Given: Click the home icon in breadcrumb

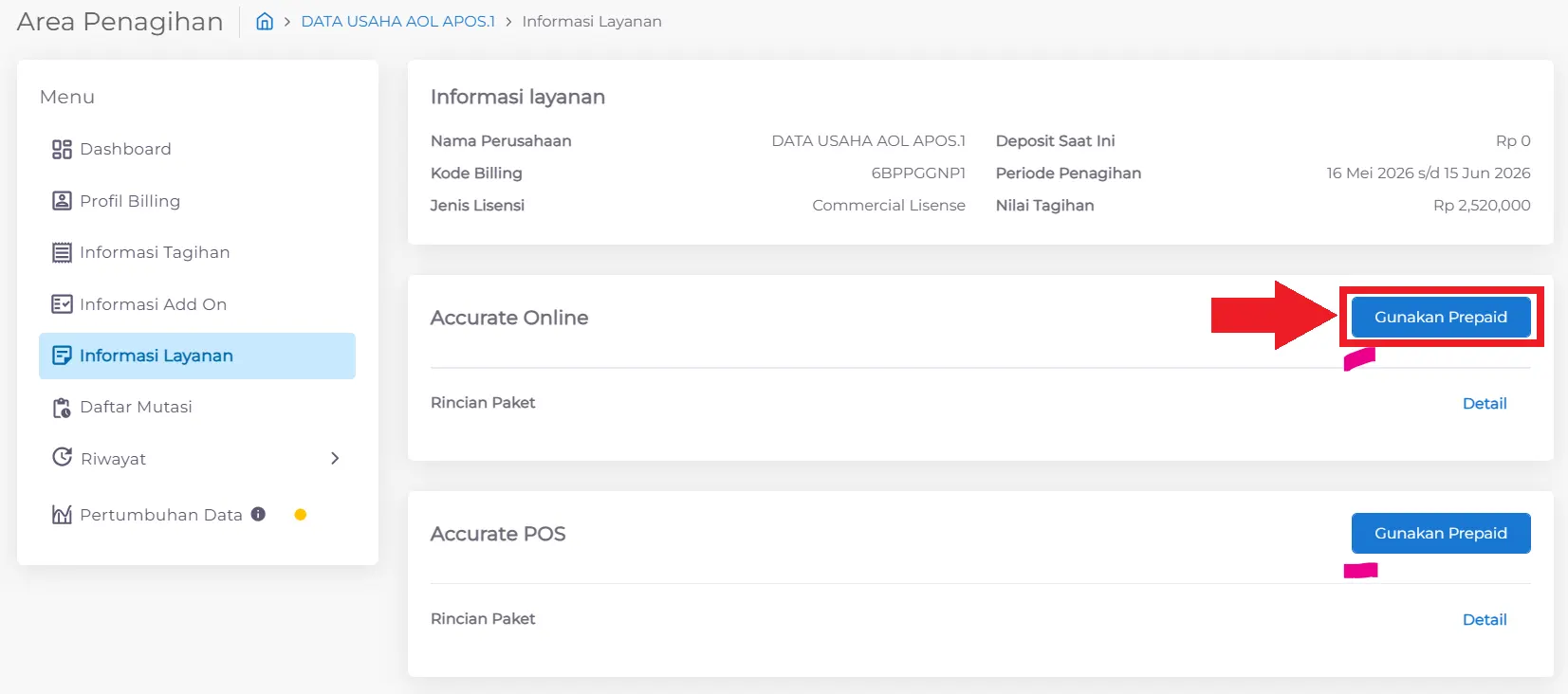Looking at the screenshot, I should [x=265, y=21].
